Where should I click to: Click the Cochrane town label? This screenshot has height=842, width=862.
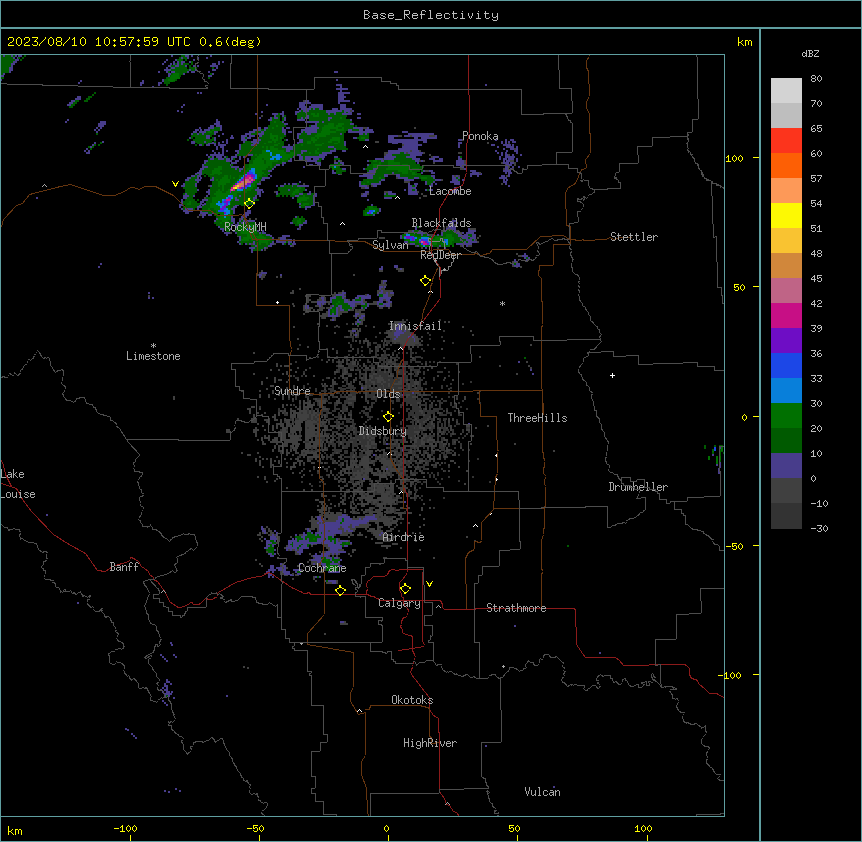(322, 568)
